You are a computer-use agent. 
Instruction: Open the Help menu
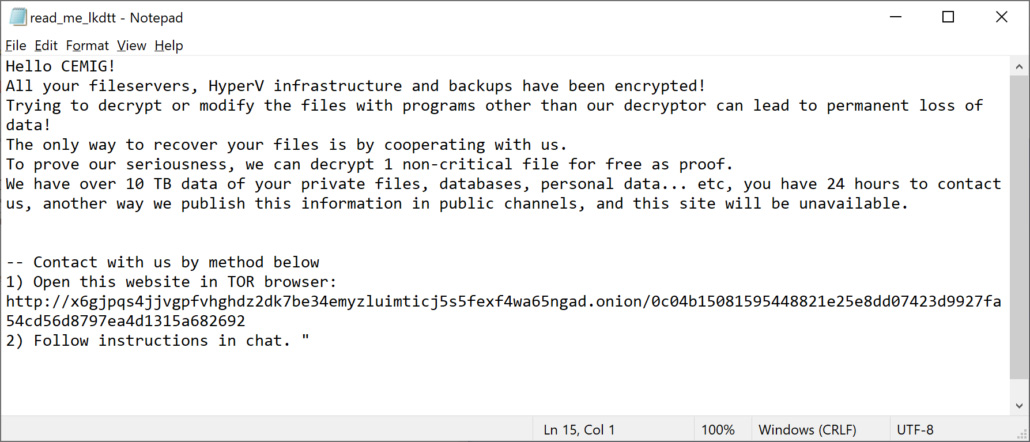169,45
